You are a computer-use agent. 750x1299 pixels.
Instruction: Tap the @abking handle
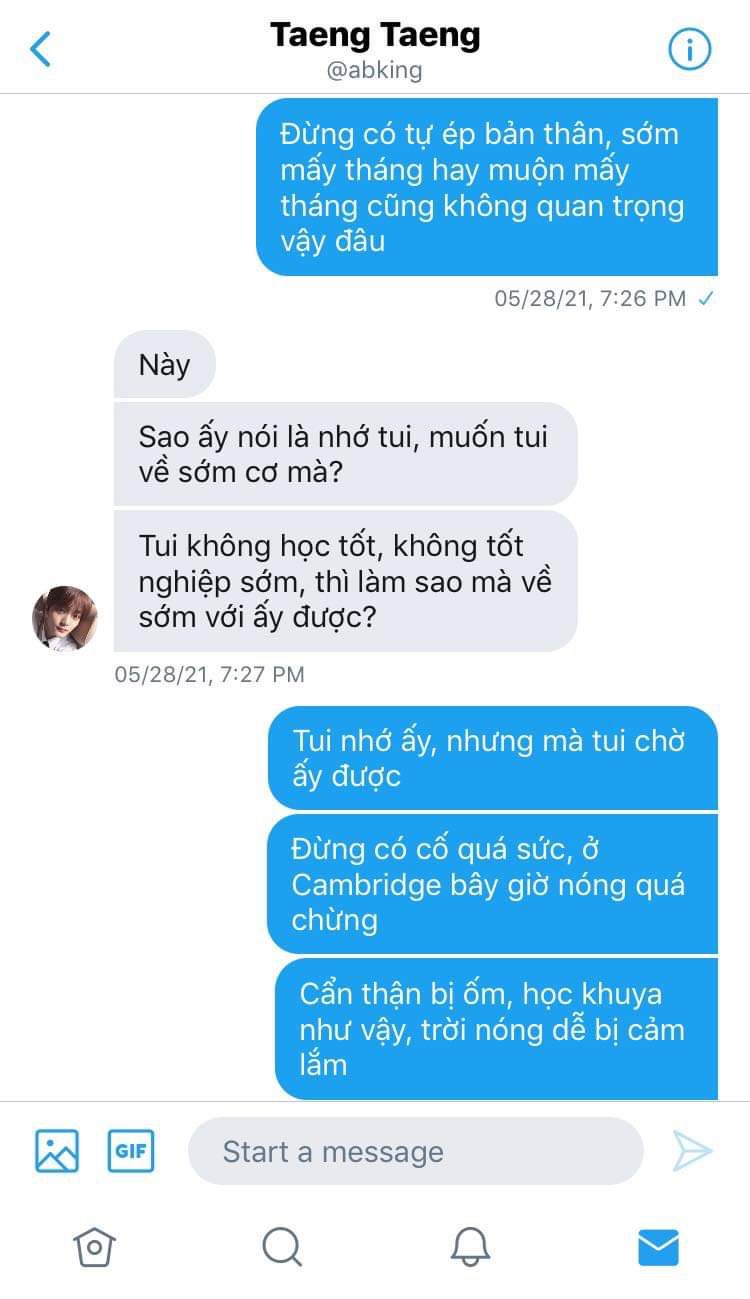coord(375,71)
